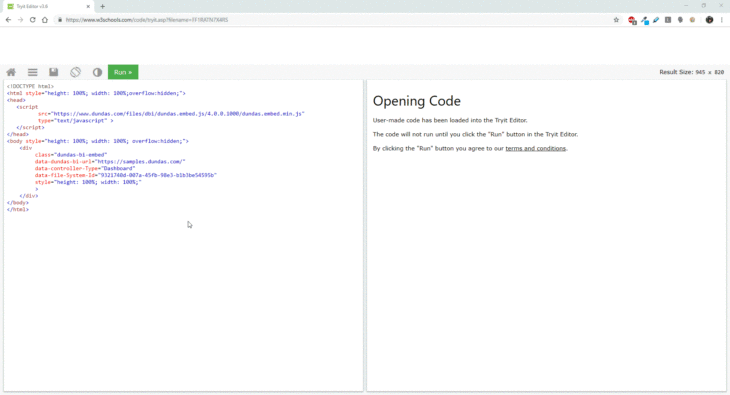This screenshot has height=395, width=730.
Task: Click the data-dundas-bi-url attribute line
Action: tap(110, 162)
